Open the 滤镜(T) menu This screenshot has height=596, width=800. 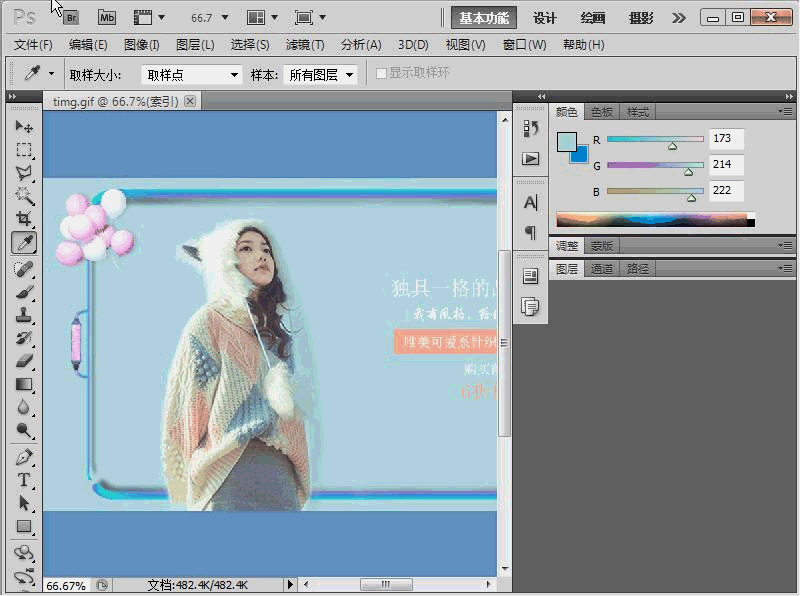tap(304, 45)
